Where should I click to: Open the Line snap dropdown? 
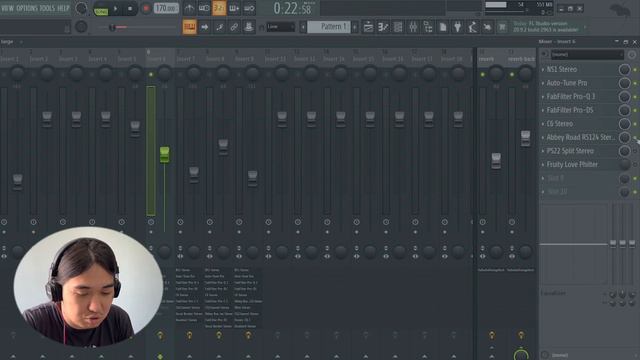click(281, 27)
